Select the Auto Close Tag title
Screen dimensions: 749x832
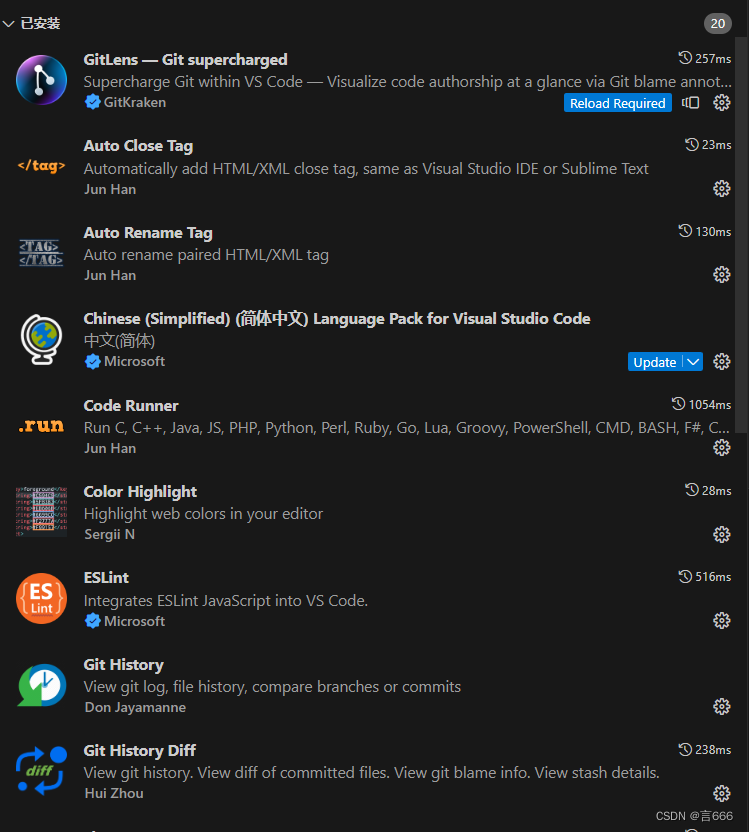[138, 145]
